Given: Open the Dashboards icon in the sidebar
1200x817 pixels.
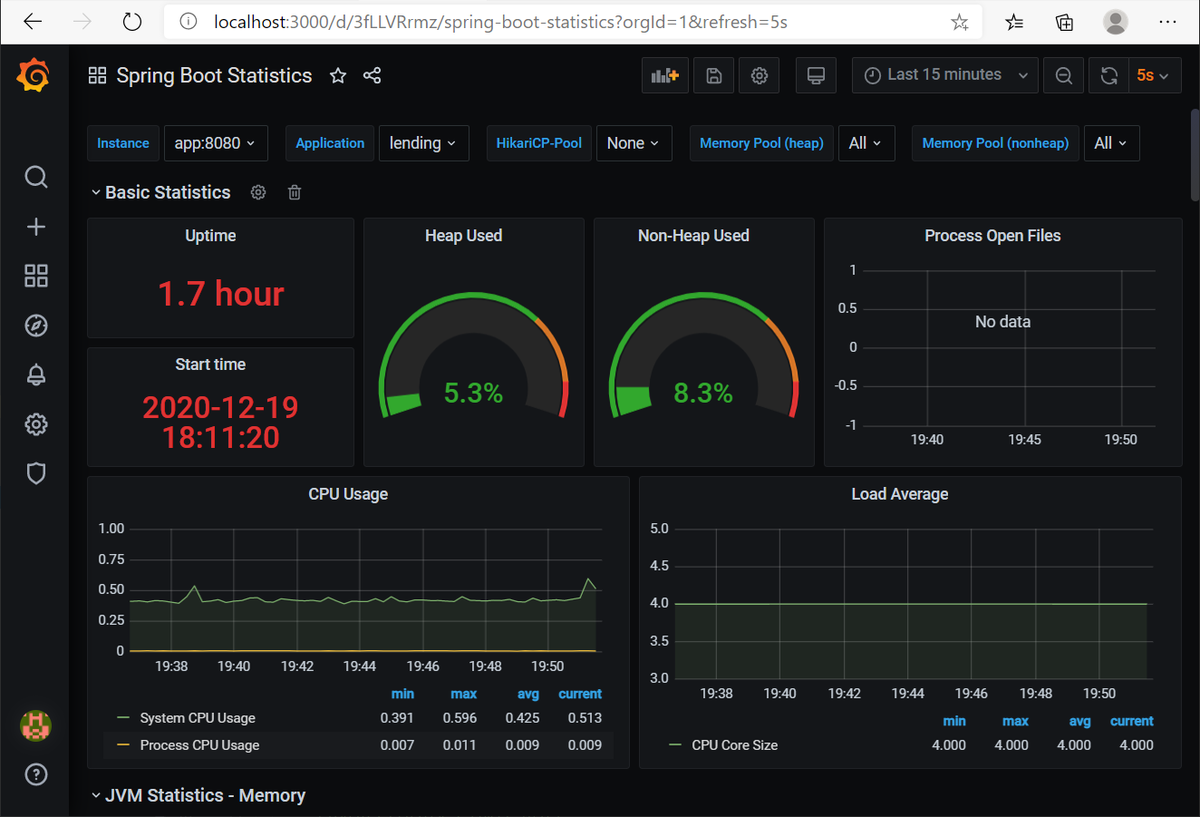Looking at the screenshot, I should (36, 276).
